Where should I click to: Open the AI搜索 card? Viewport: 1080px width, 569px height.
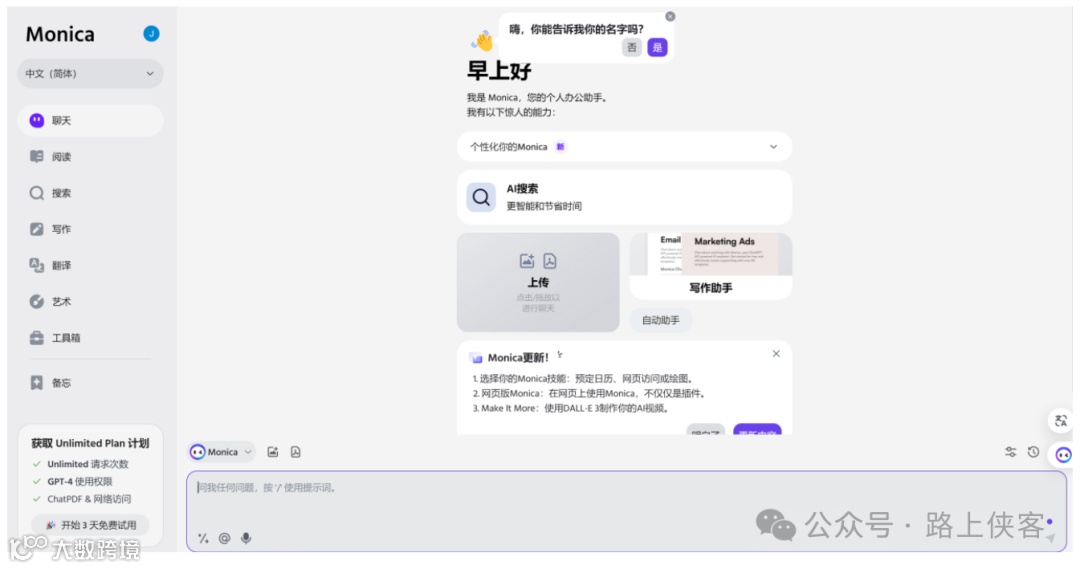tap(624, 197)
